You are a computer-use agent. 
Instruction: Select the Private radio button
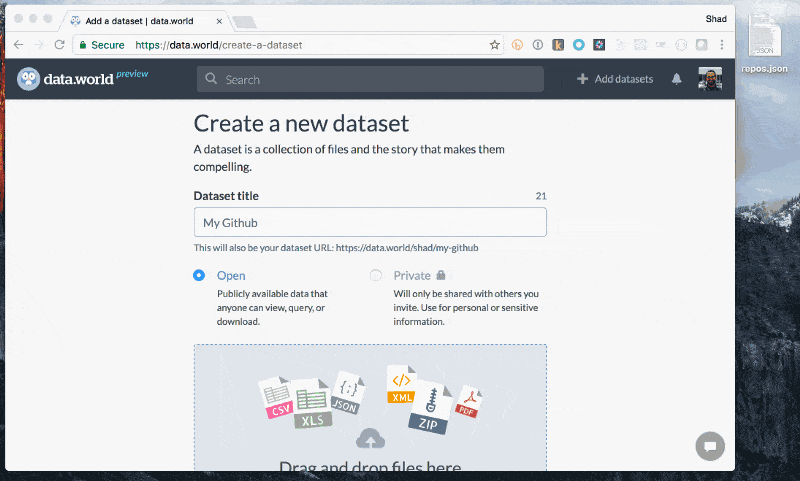(376, 275)
